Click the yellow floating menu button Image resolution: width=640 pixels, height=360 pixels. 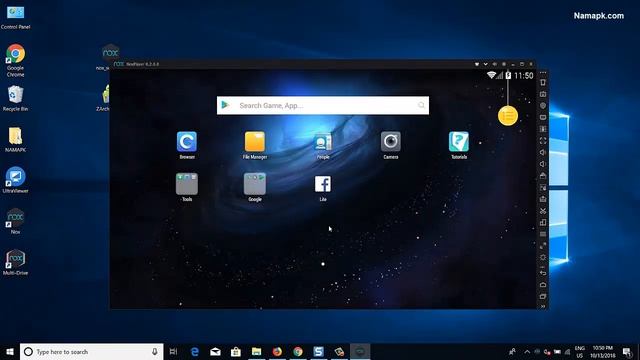(508, 116)
